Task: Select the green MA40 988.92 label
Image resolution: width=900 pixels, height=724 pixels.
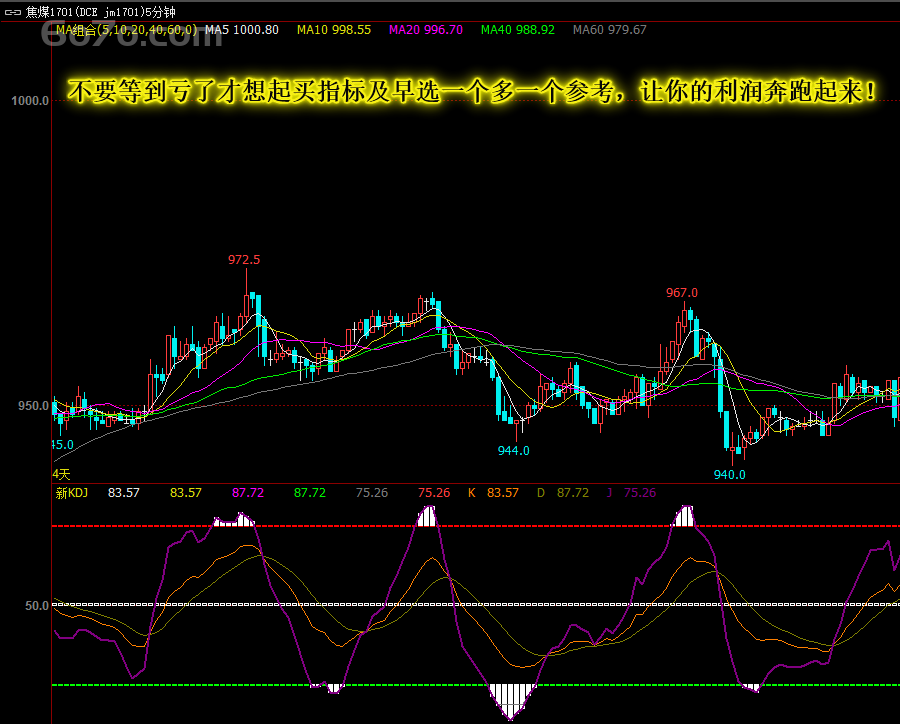Action: (x=517, y=30)
